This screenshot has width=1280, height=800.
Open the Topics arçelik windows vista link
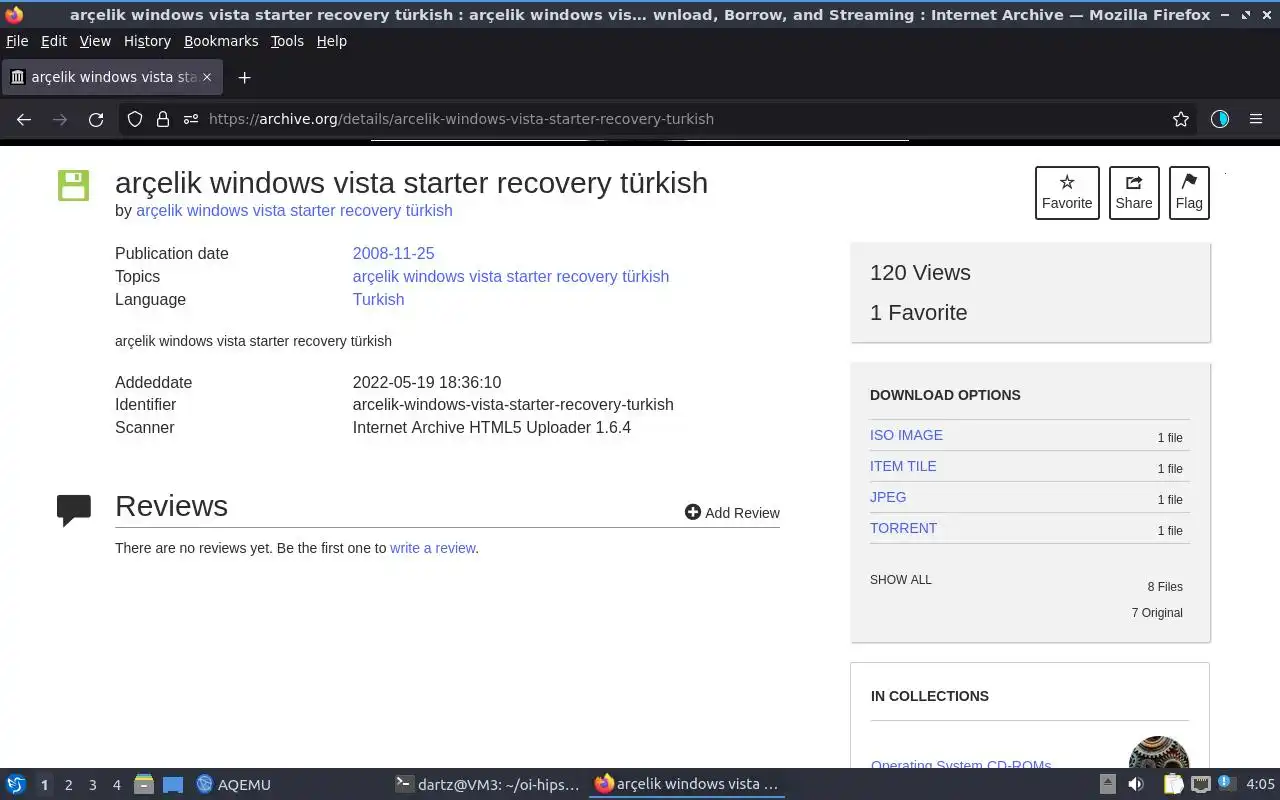point(511,276)
